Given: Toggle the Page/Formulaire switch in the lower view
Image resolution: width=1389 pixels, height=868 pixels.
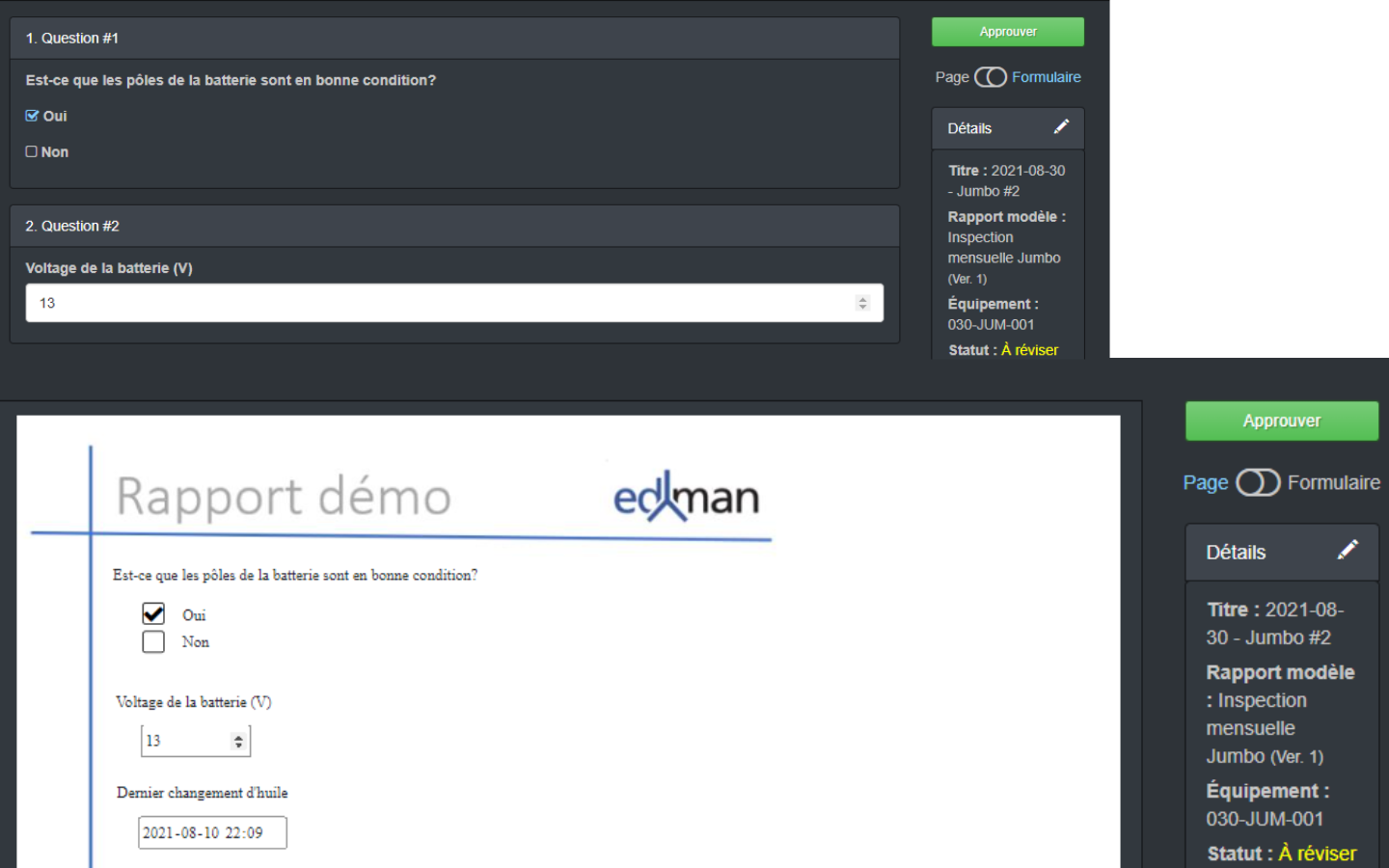Looking at the screenshot, I should [x=1258, y=482].
